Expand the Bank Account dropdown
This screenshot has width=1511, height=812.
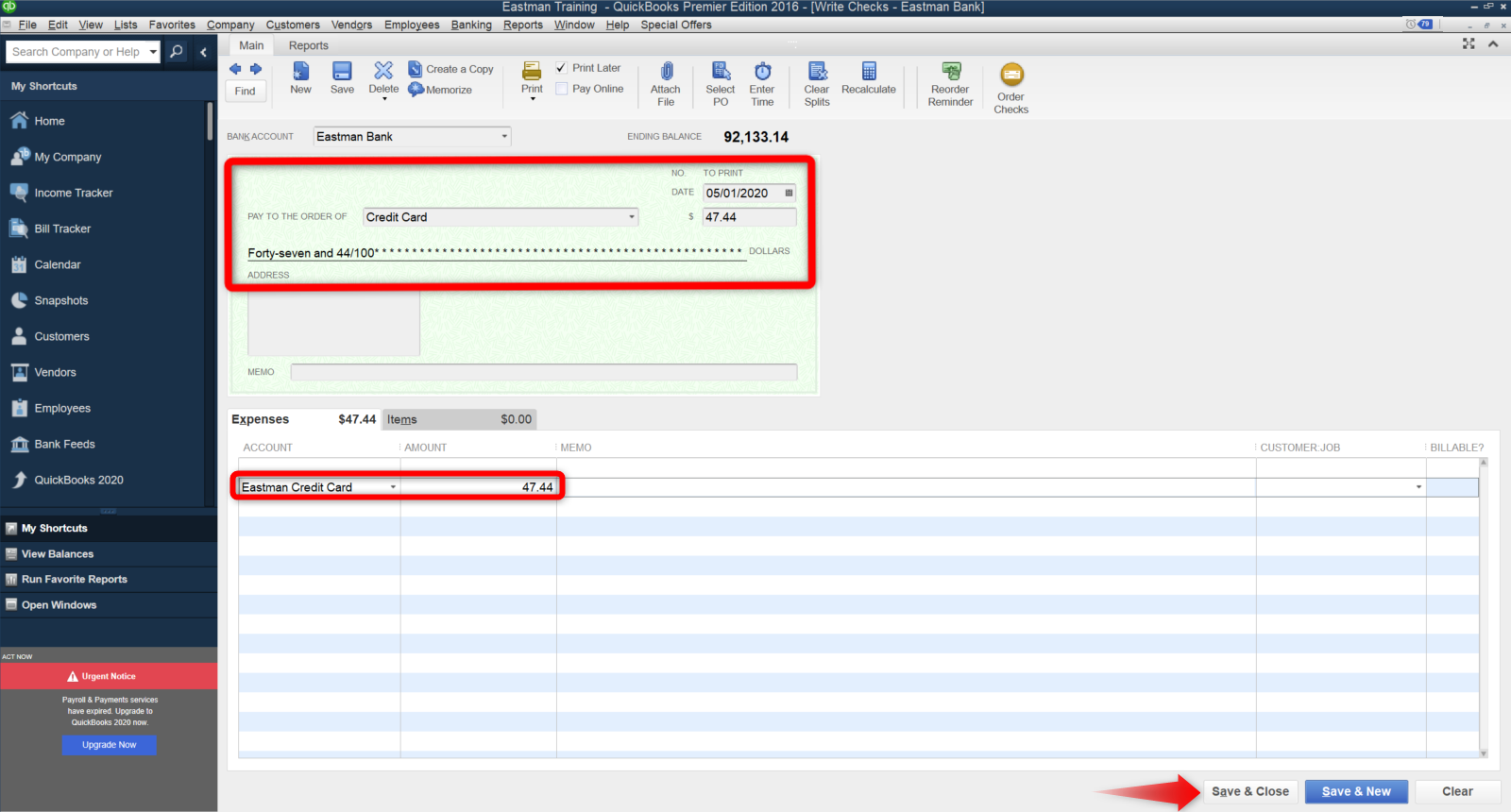click(504, 137)
